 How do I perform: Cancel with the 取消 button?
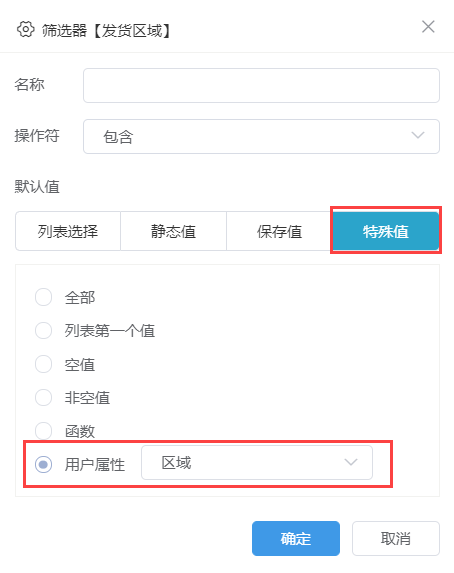click(x=396, y=538)
